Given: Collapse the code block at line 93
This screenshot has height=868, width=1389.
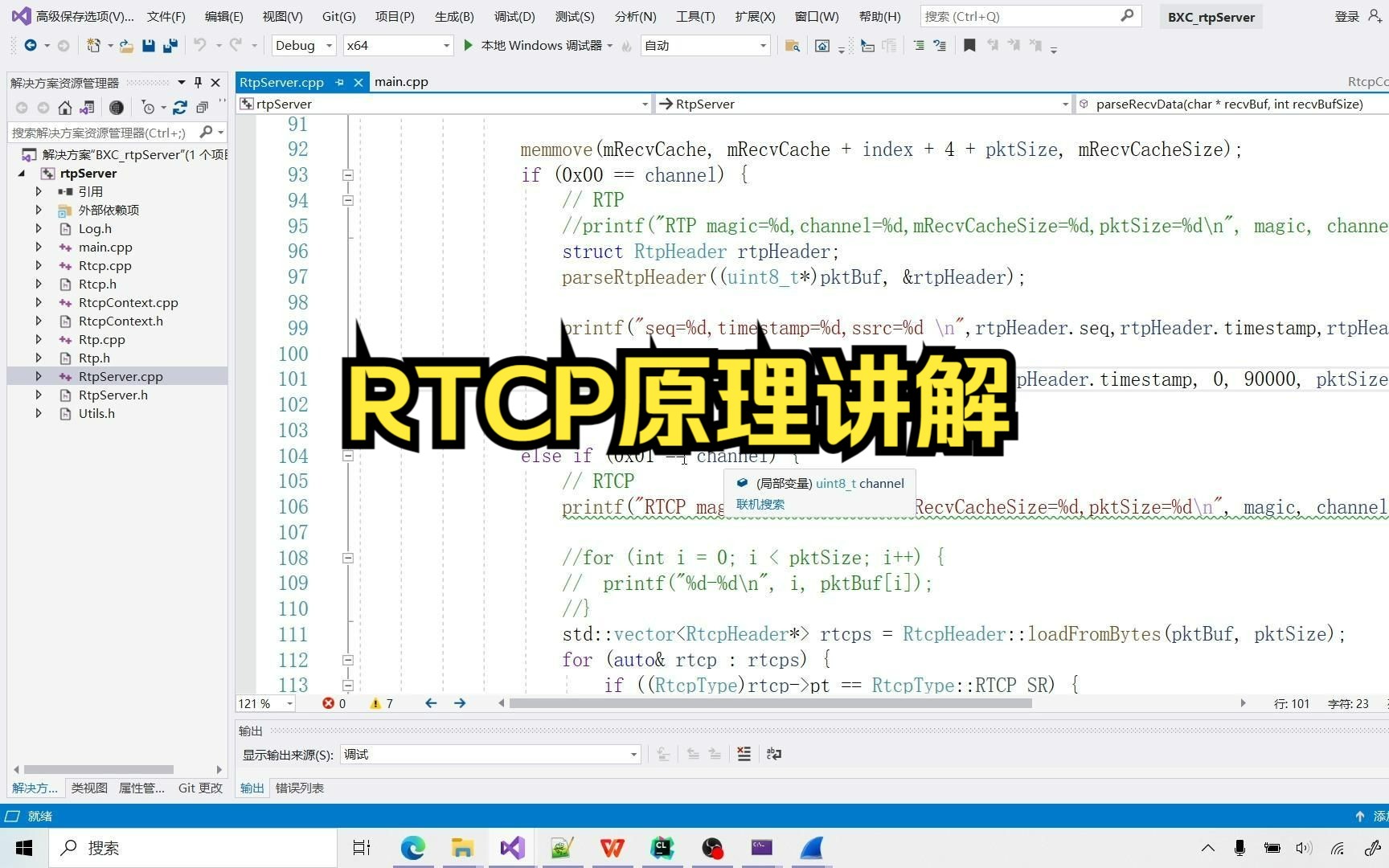Looking at the screenshot, I should pyautogui.click(x=348, y=174).
